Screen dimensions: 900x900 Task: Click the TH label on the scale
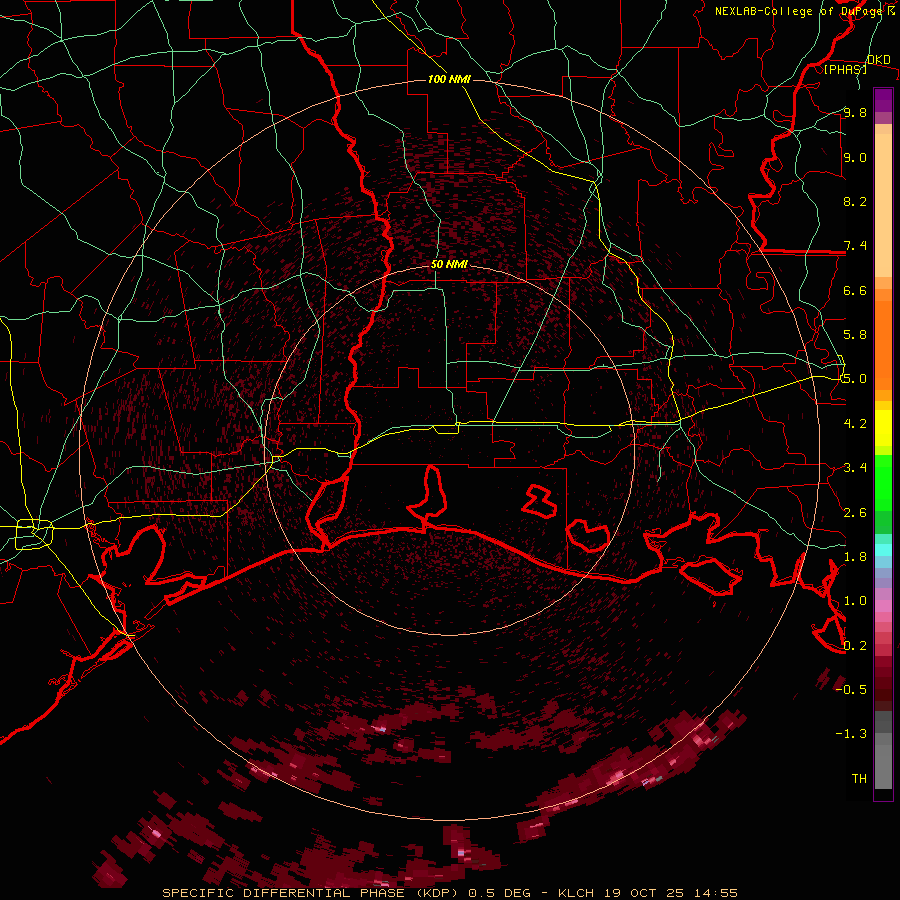(859, 779)
